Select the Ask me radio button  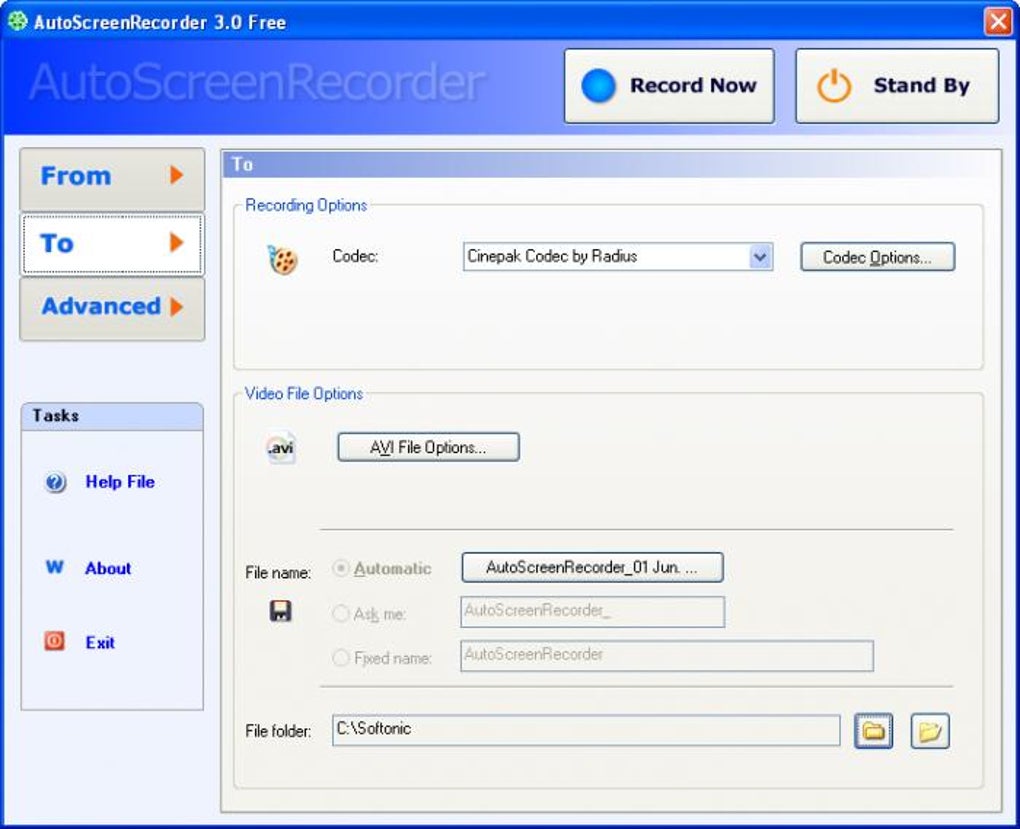coord(341,614)
